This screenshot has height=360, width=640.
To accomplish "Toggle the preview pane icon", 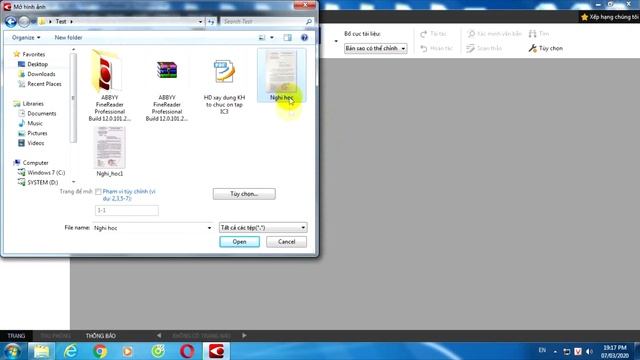I will pyautogui.click(x=287, y=38).
